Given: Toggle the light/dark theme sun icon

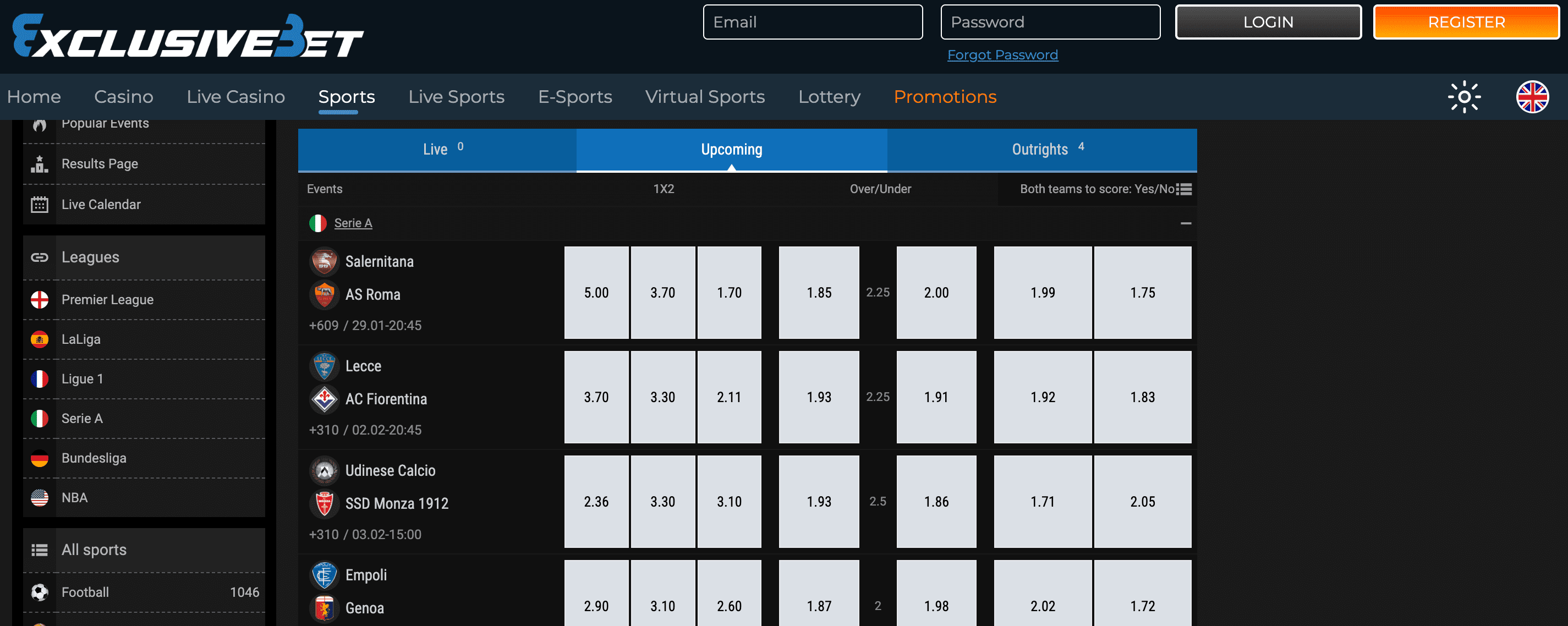Looking at the screenshot, I should point(1464,97).
